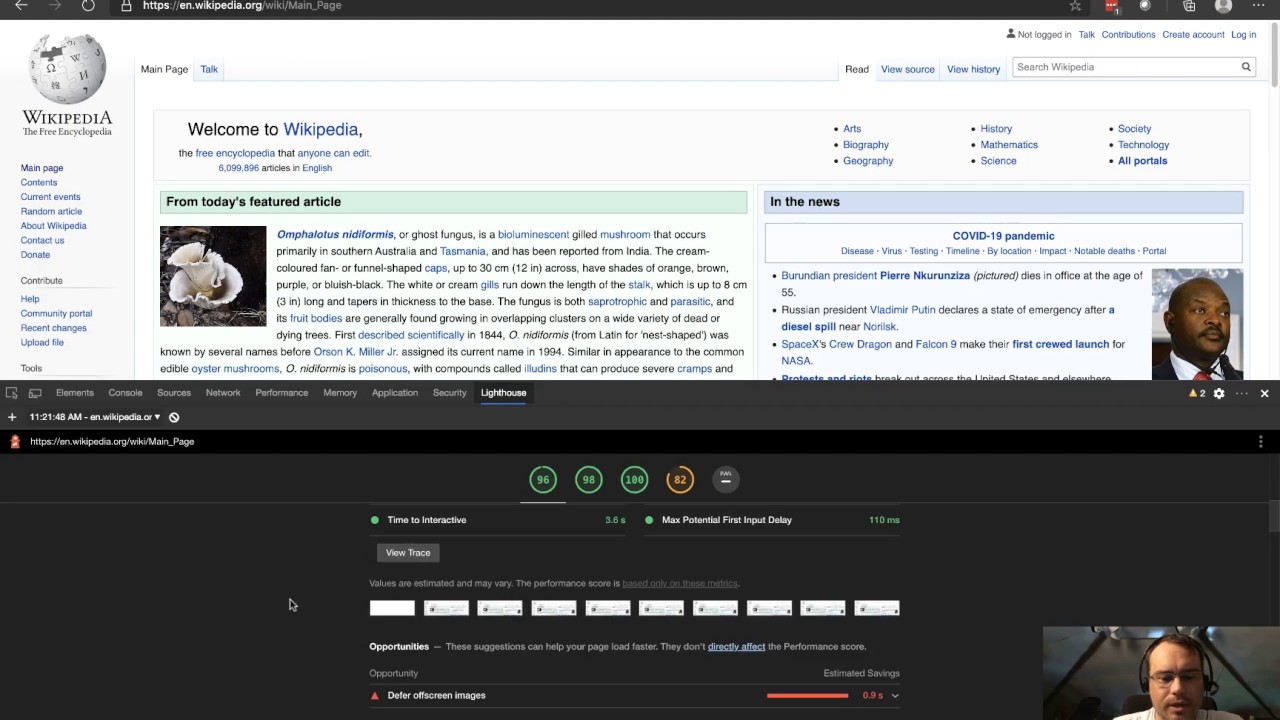Open the Performance DevTools tab
1280x720 pixels.
coord(282,393)
